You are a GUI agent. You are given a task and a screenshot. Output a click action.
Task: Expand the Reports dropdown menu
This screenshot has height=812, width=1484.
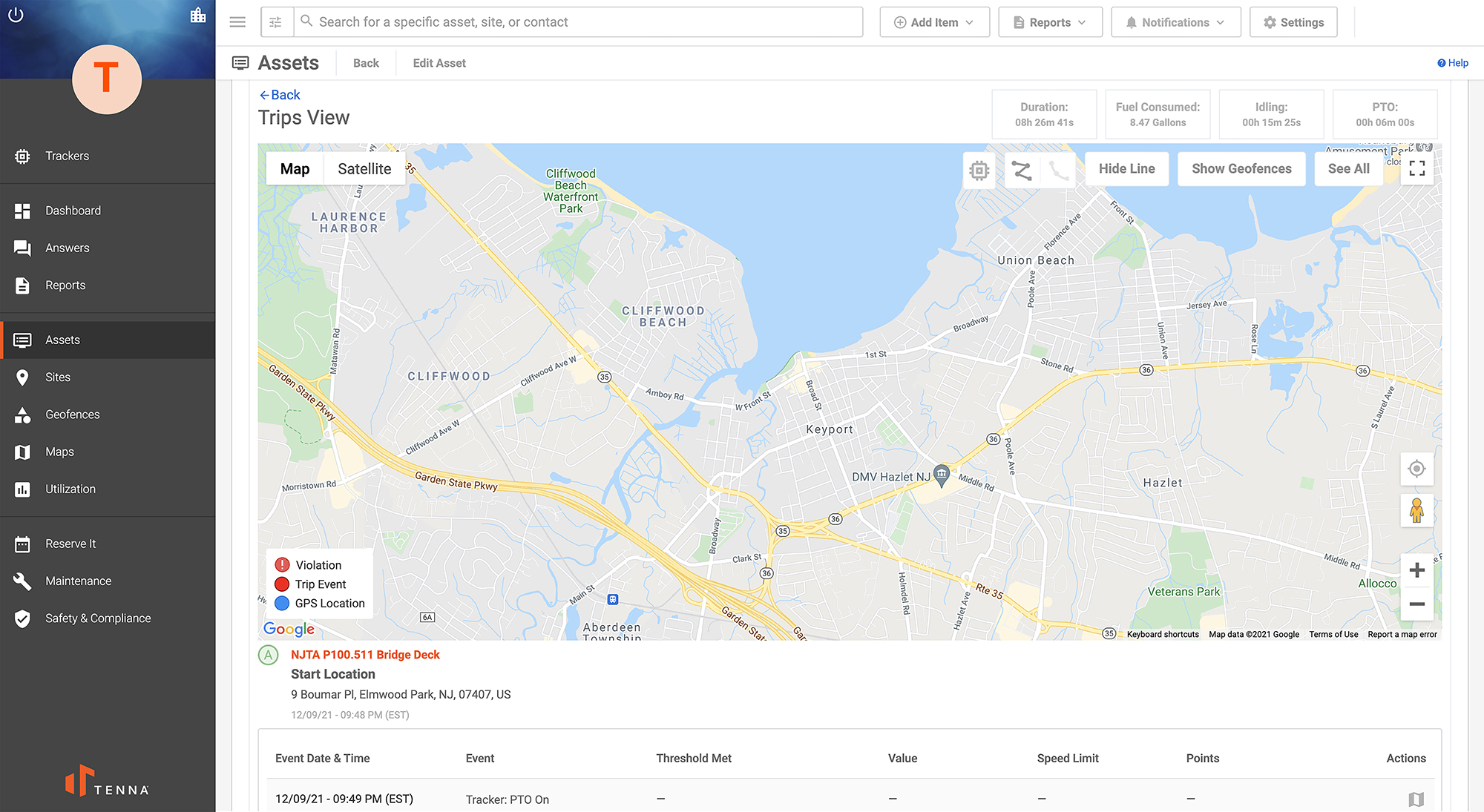point(1050,22)
